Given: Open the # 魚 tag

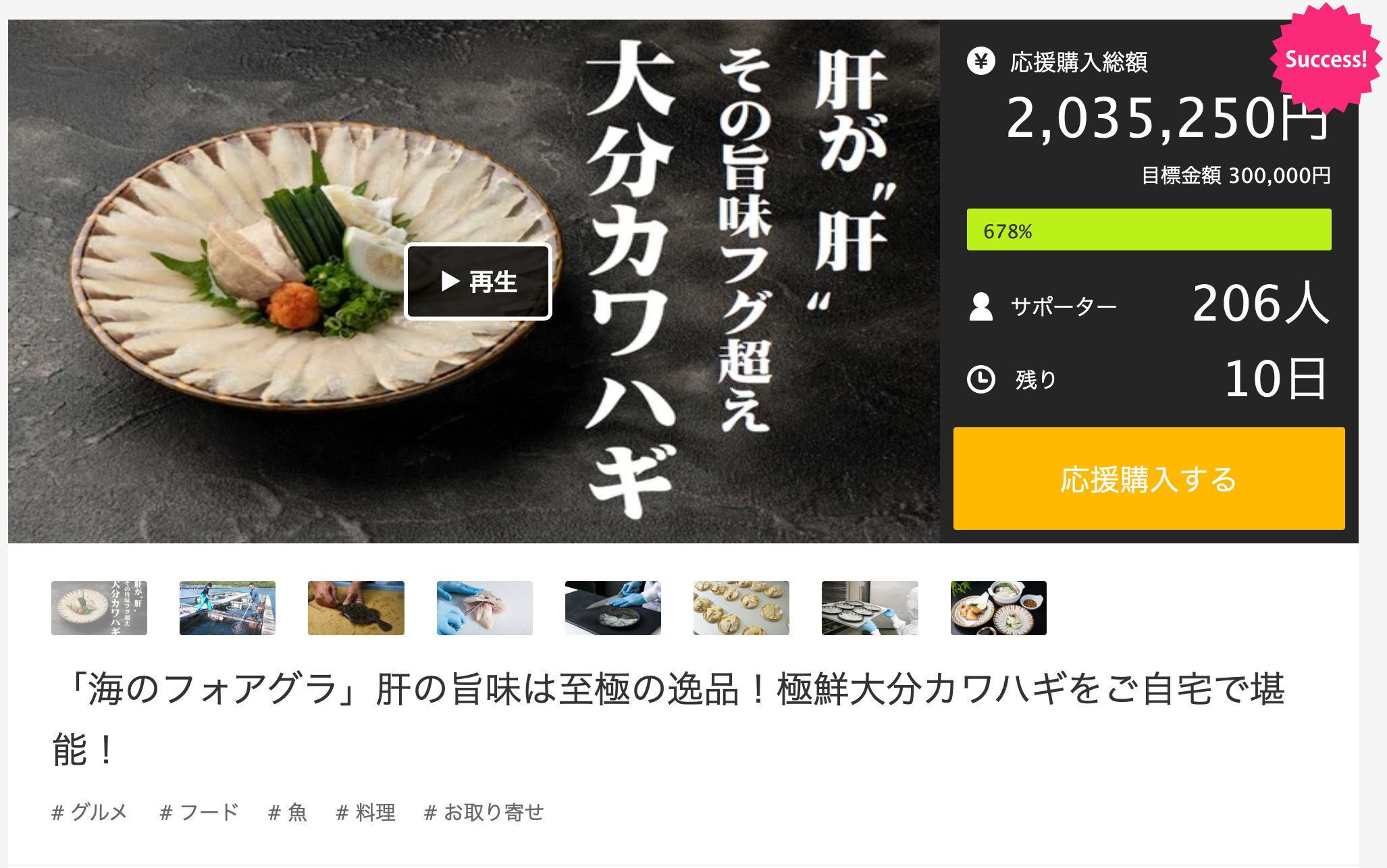Looking at the screenshot, I should [x=288, y=812].
